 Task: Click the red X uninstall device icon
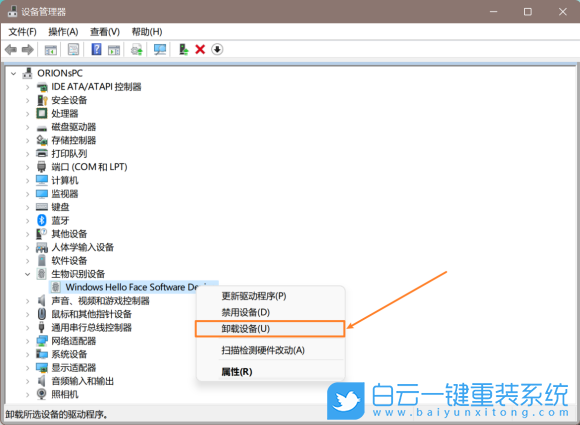pos(200,49)
